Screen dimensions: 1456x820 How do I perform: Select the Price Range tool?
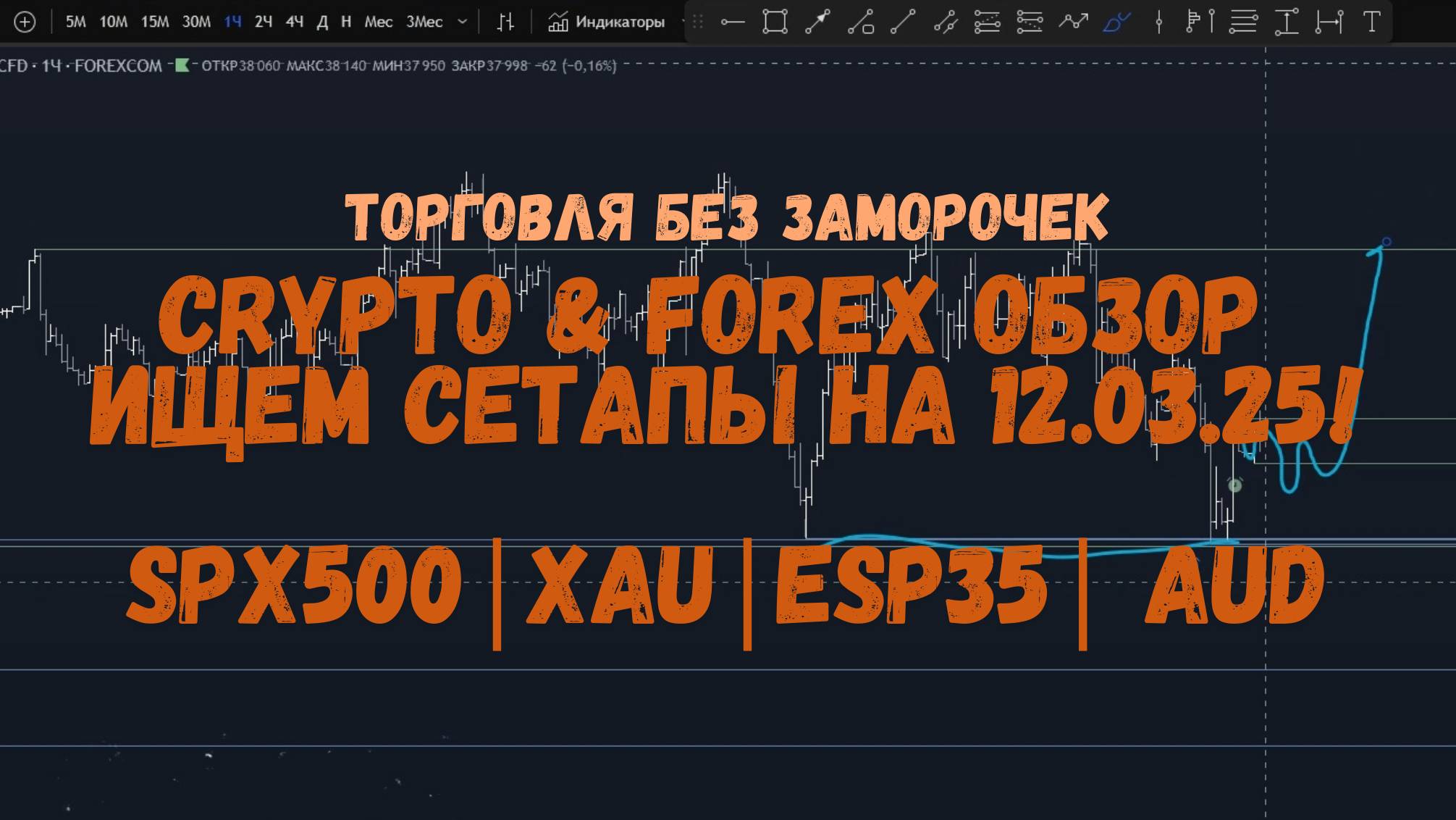1287,22
